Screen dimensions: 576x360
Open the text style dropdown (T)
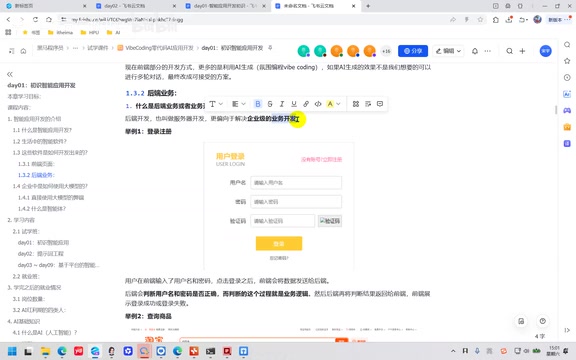tap(216, 104)
